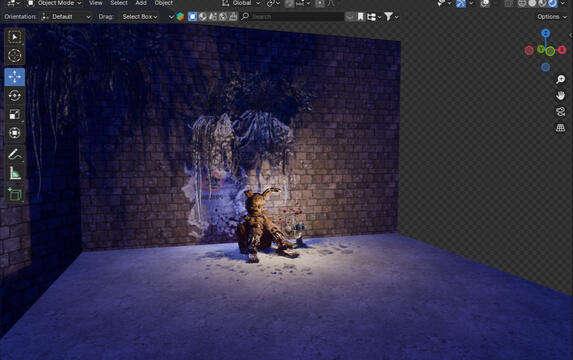The height and width of the screenshot is (360, 573).
Task: Open the filter funnel dropdown arrow
Action: [396, 17]
